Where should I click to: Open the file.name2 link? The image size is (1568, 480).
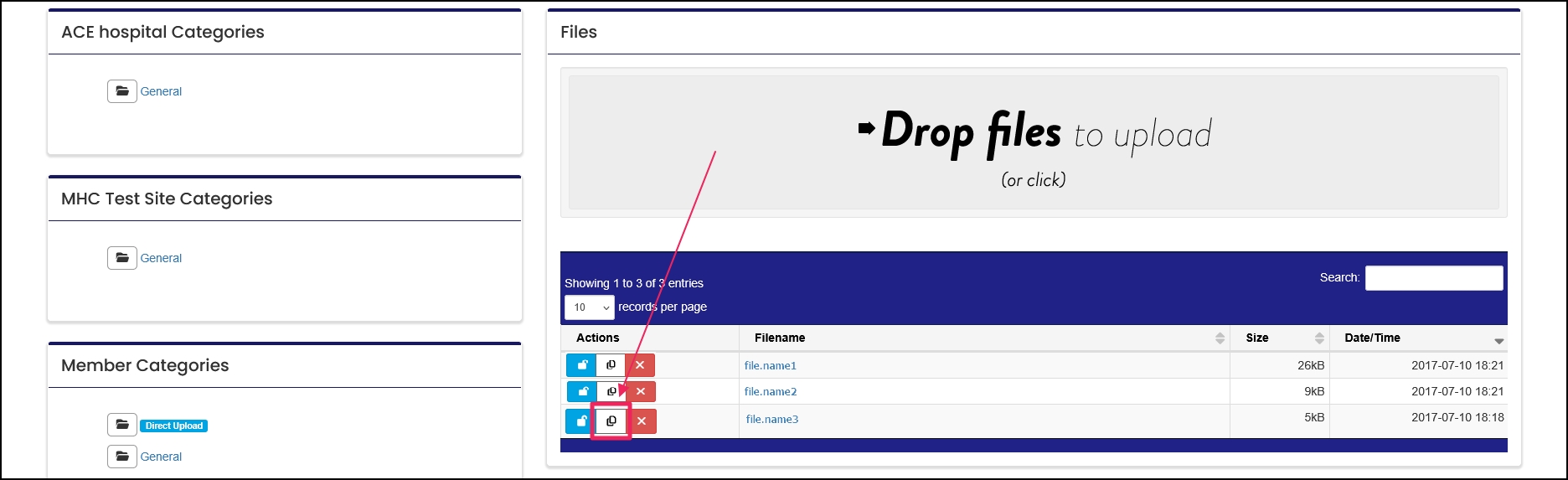[771, 391]
